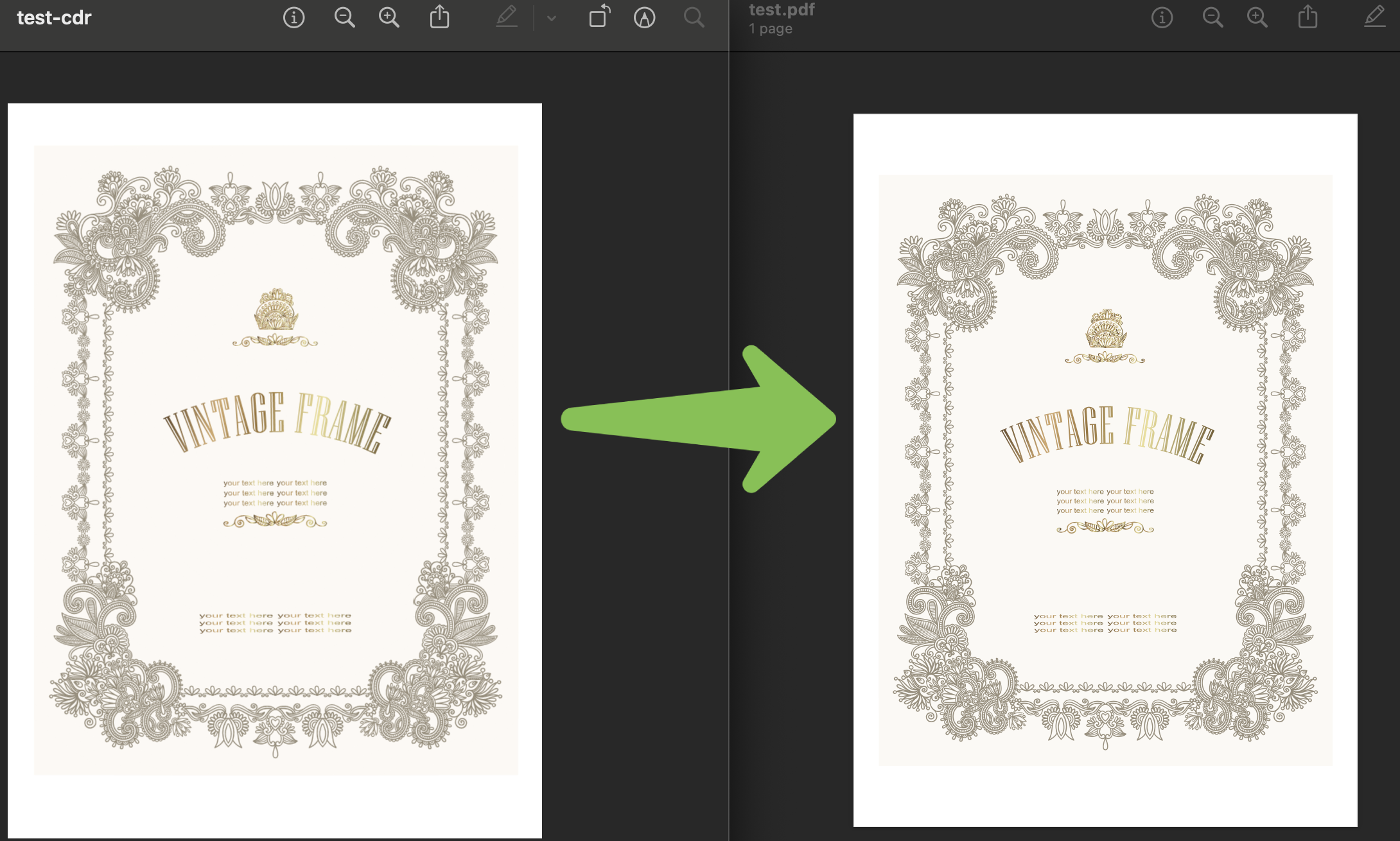Viewport: 1400px width, 841px height.
Task: Rotate the test-cdr page left
Action: (599, 17)
